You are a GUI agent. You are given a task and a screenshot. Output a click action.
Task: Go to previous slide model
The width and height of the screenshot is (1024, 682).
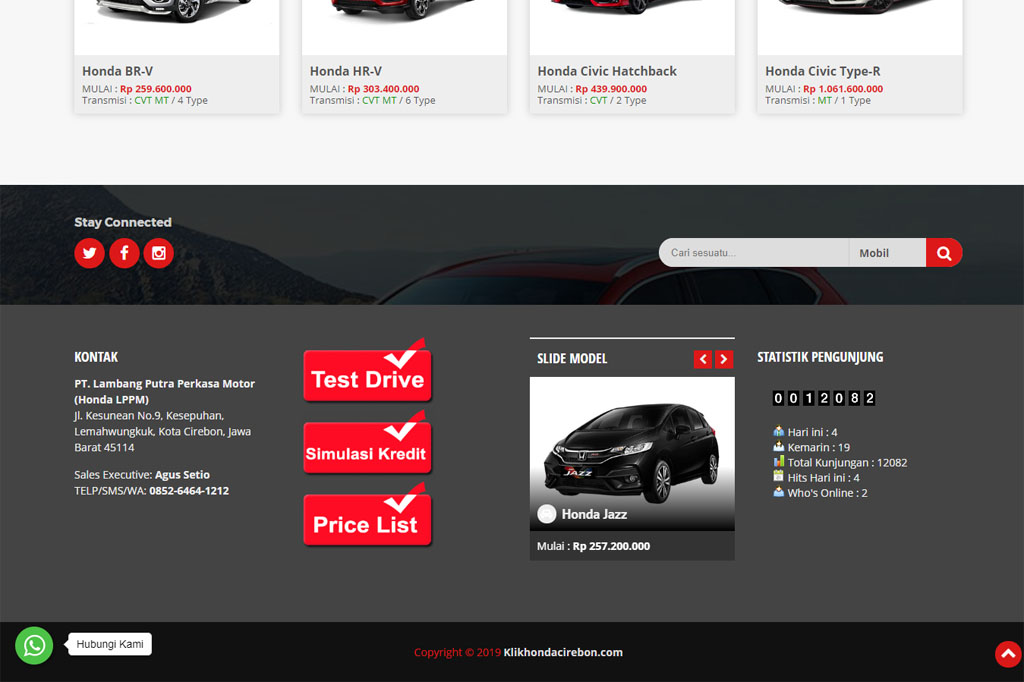(x=703, y=359)
